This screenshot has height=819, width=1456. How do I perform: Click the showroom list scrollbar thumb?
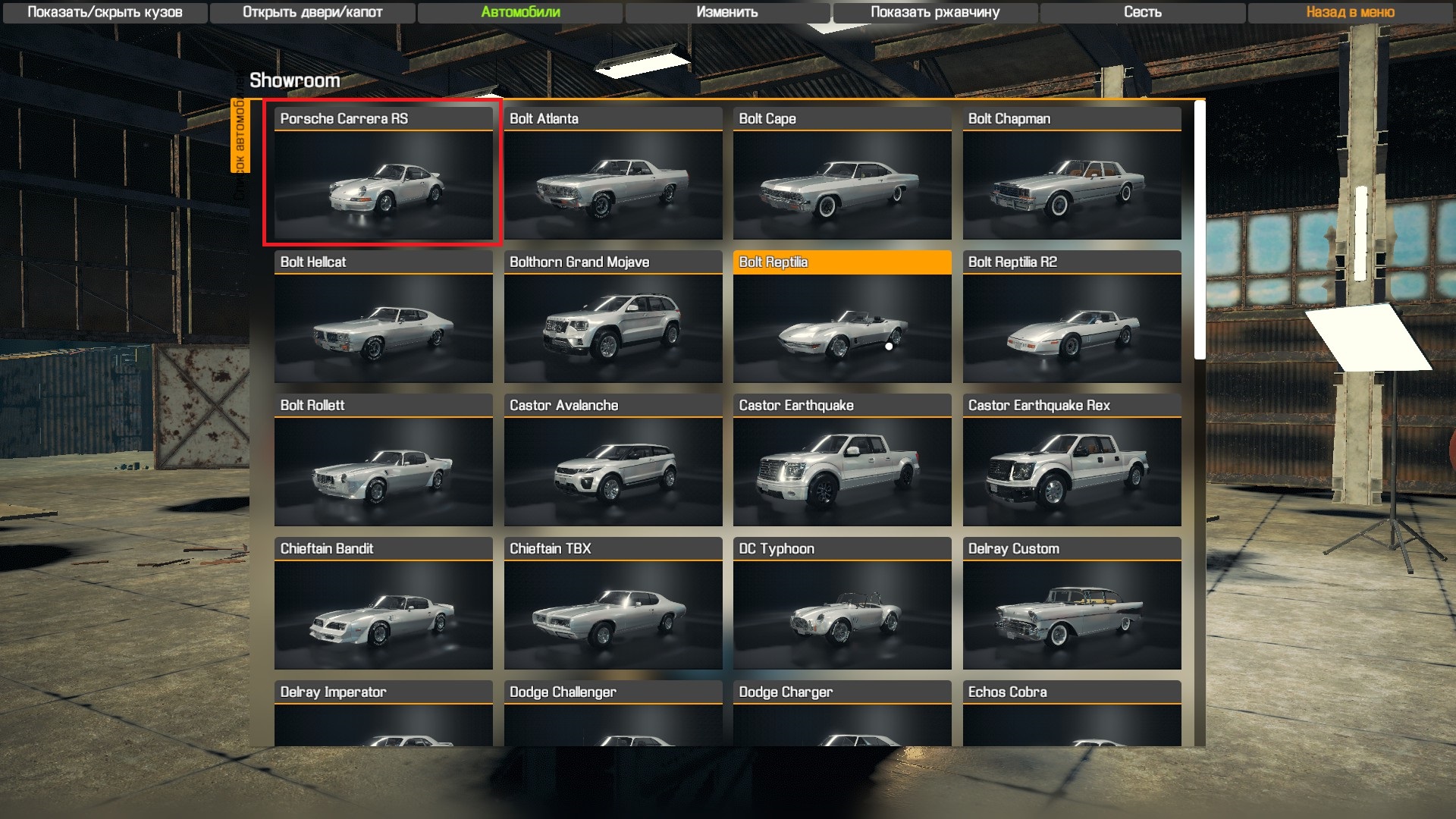click(x=1199, y=230)
